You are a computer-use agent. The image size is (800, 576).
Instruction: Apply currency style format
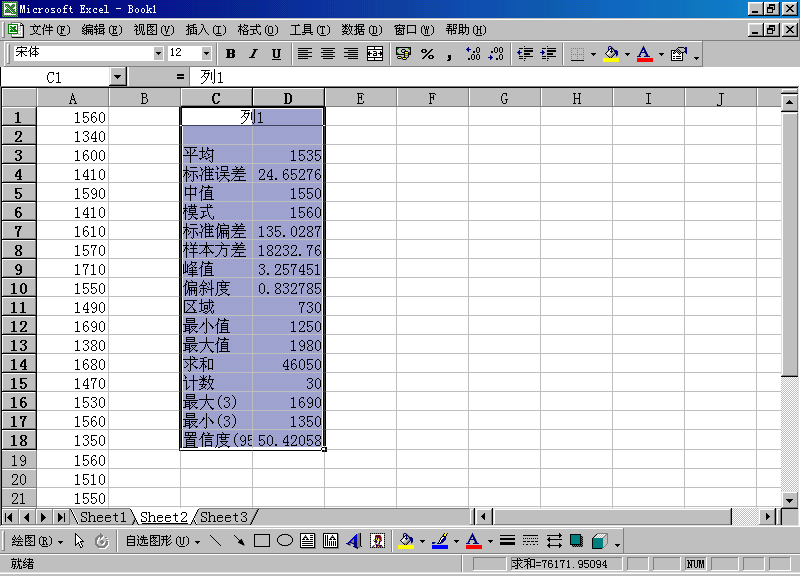click(x=404, y=53)
